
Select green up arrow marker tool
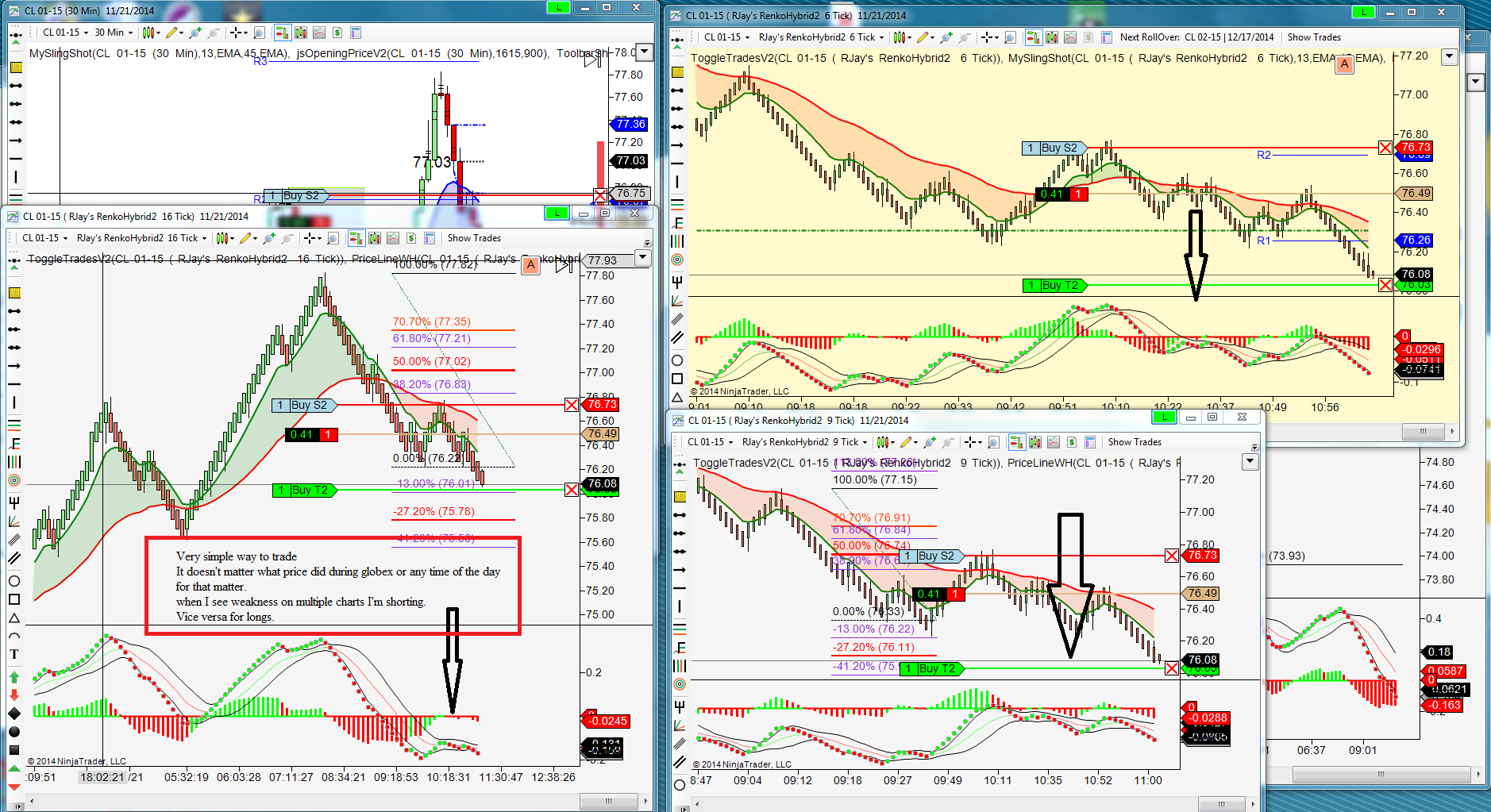[14, 677]
